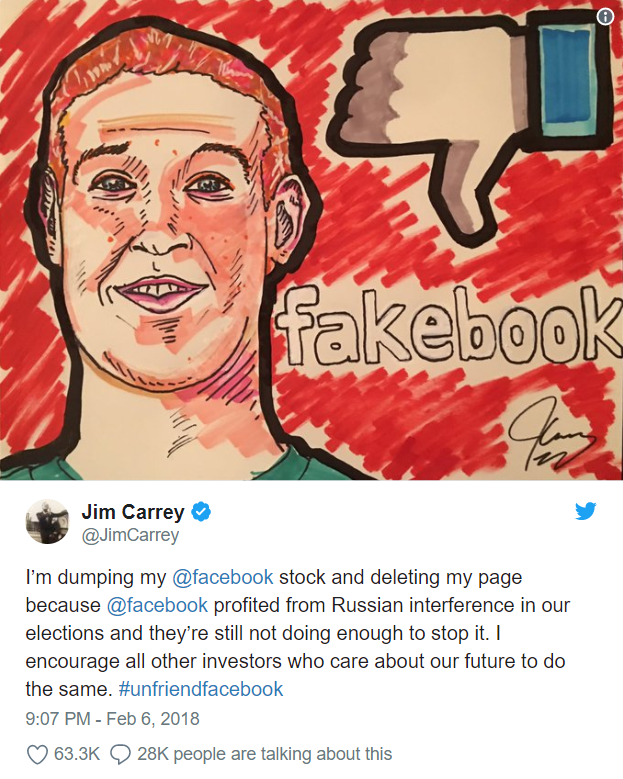Click the info icon on the image
The image size is (623, 779).
click(605, 17)
